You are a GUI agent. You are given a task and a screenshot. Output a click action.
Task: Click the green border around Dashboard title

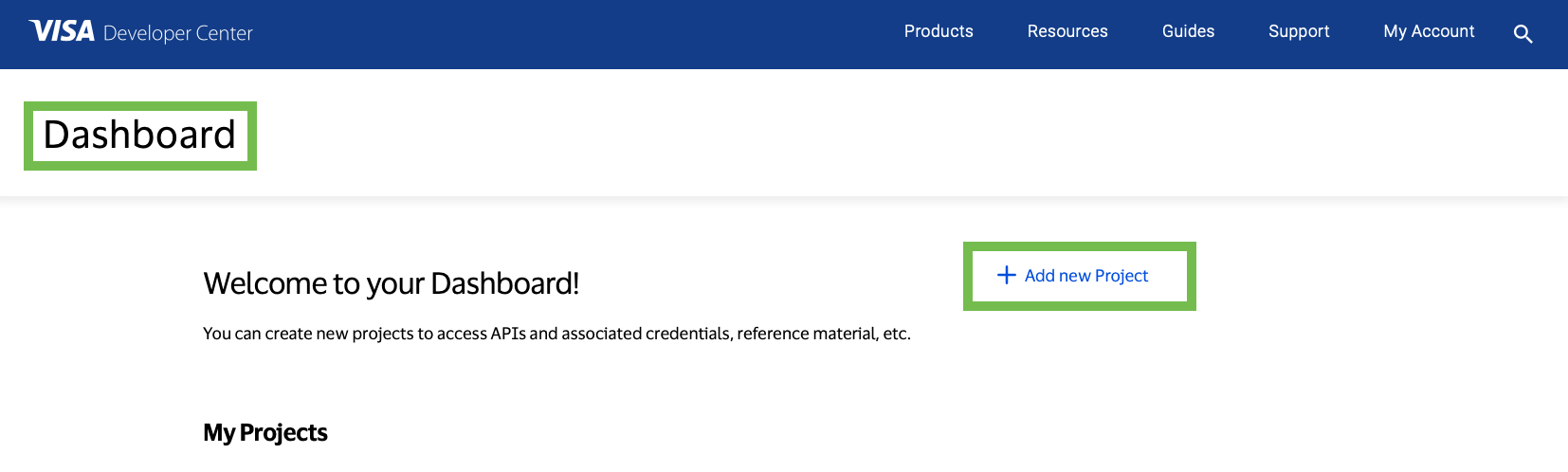(28, 136)
